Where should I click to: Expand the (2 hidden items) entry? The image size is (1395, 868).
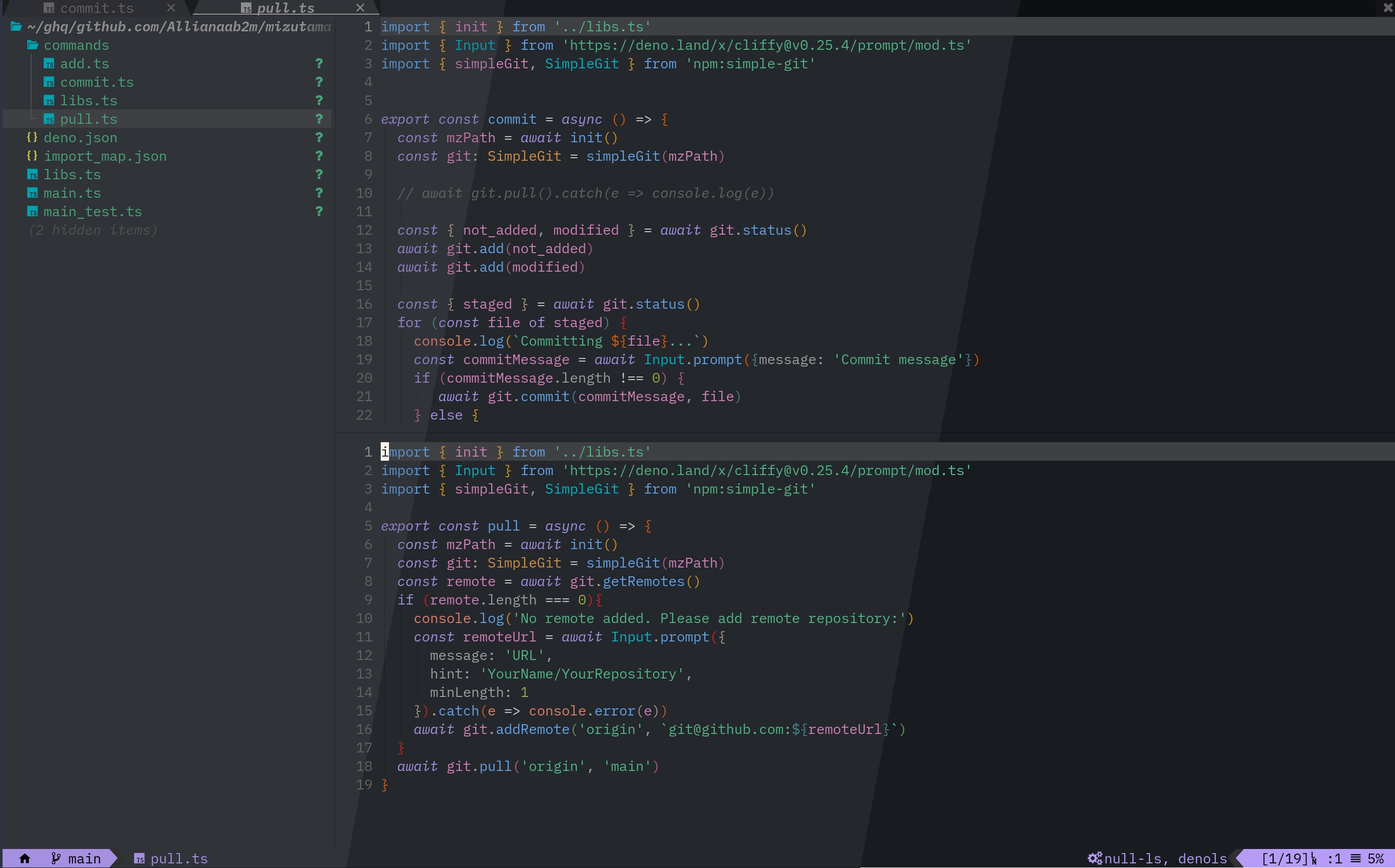tap(93, 230)
